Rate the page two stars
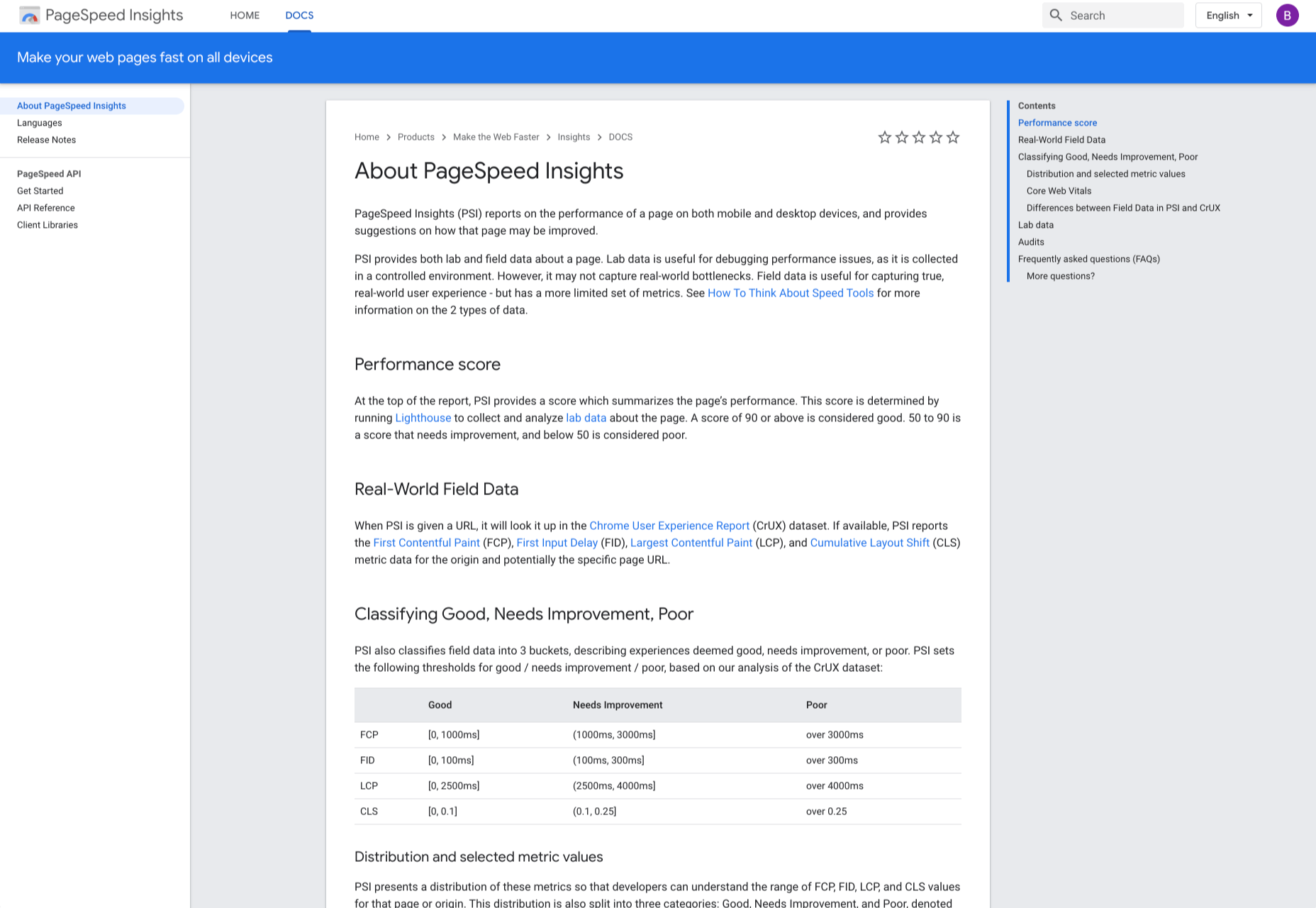Screen dimensions: 1316x908 coord(901,137)
